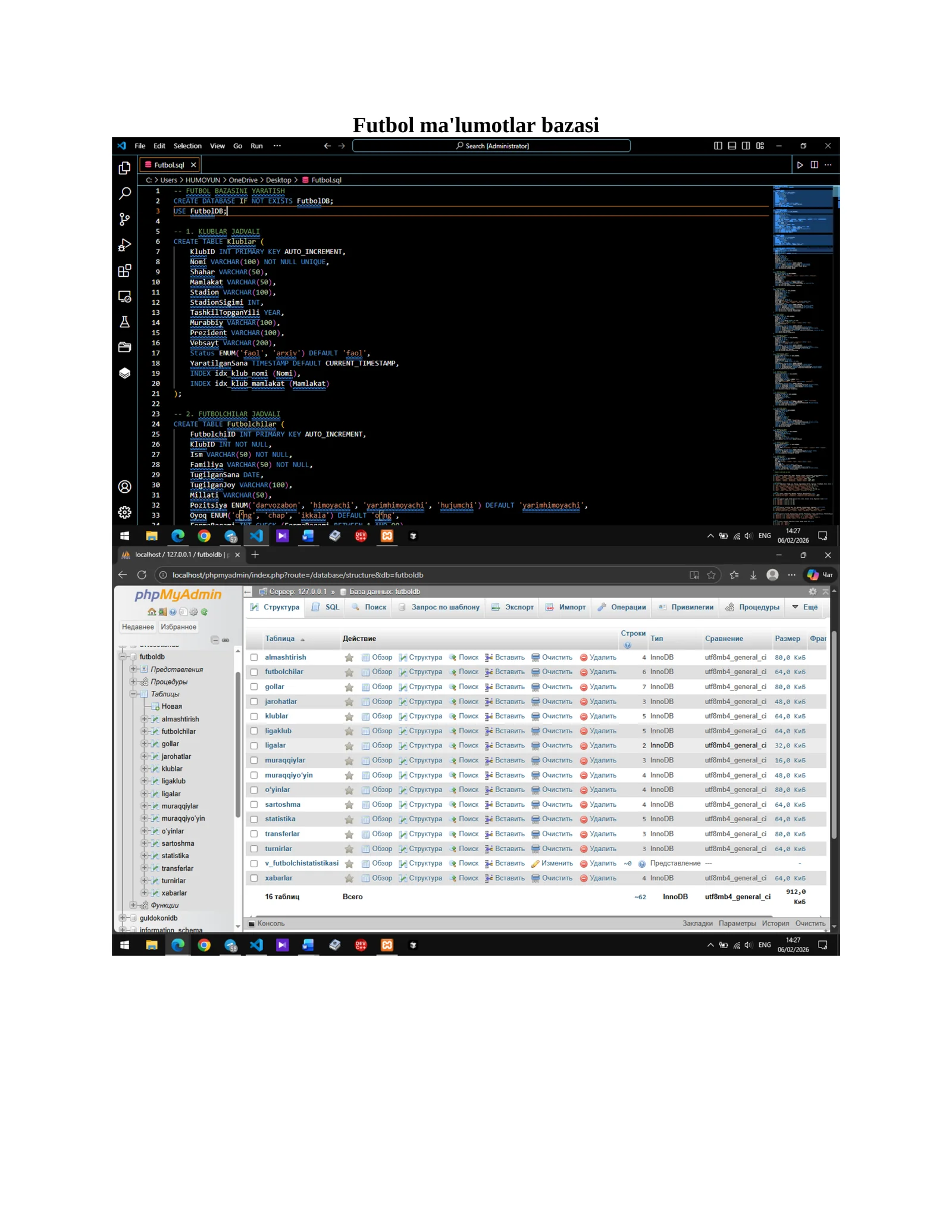Check the turnirlar table checkbox
Screen dimensions: 952x1232
tap(254, 849)
